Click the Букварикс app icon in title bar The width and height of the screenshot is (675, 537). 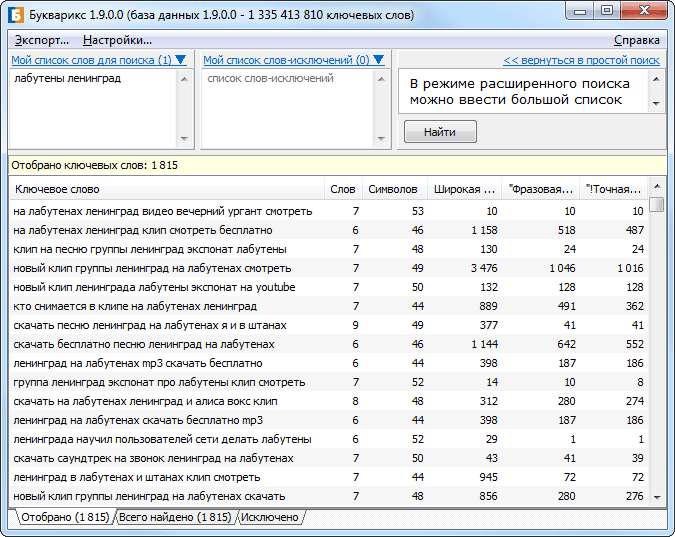(16, 13)
